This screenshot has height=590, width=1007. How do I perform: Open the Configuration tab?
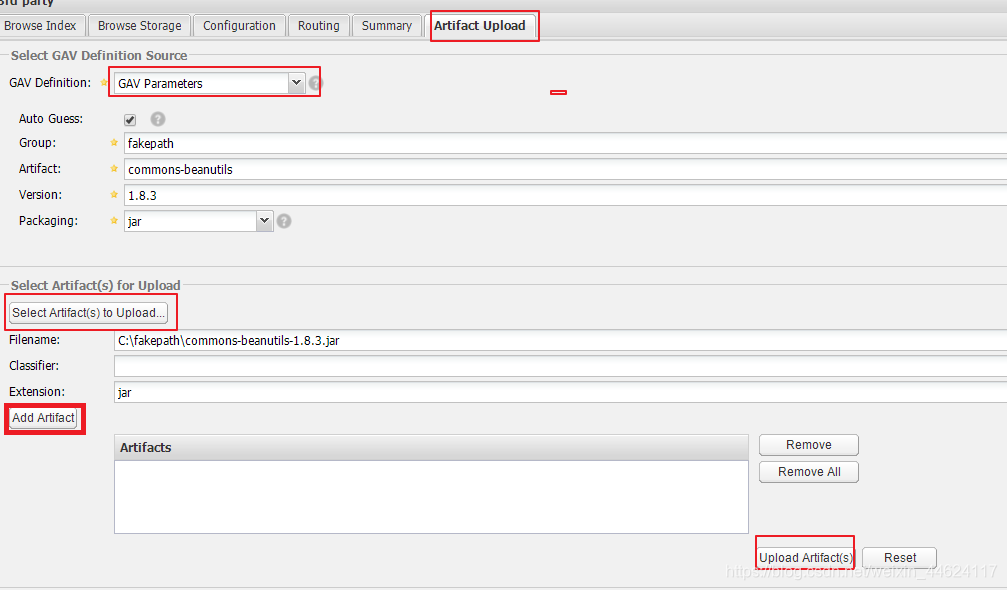pos(240,26)
